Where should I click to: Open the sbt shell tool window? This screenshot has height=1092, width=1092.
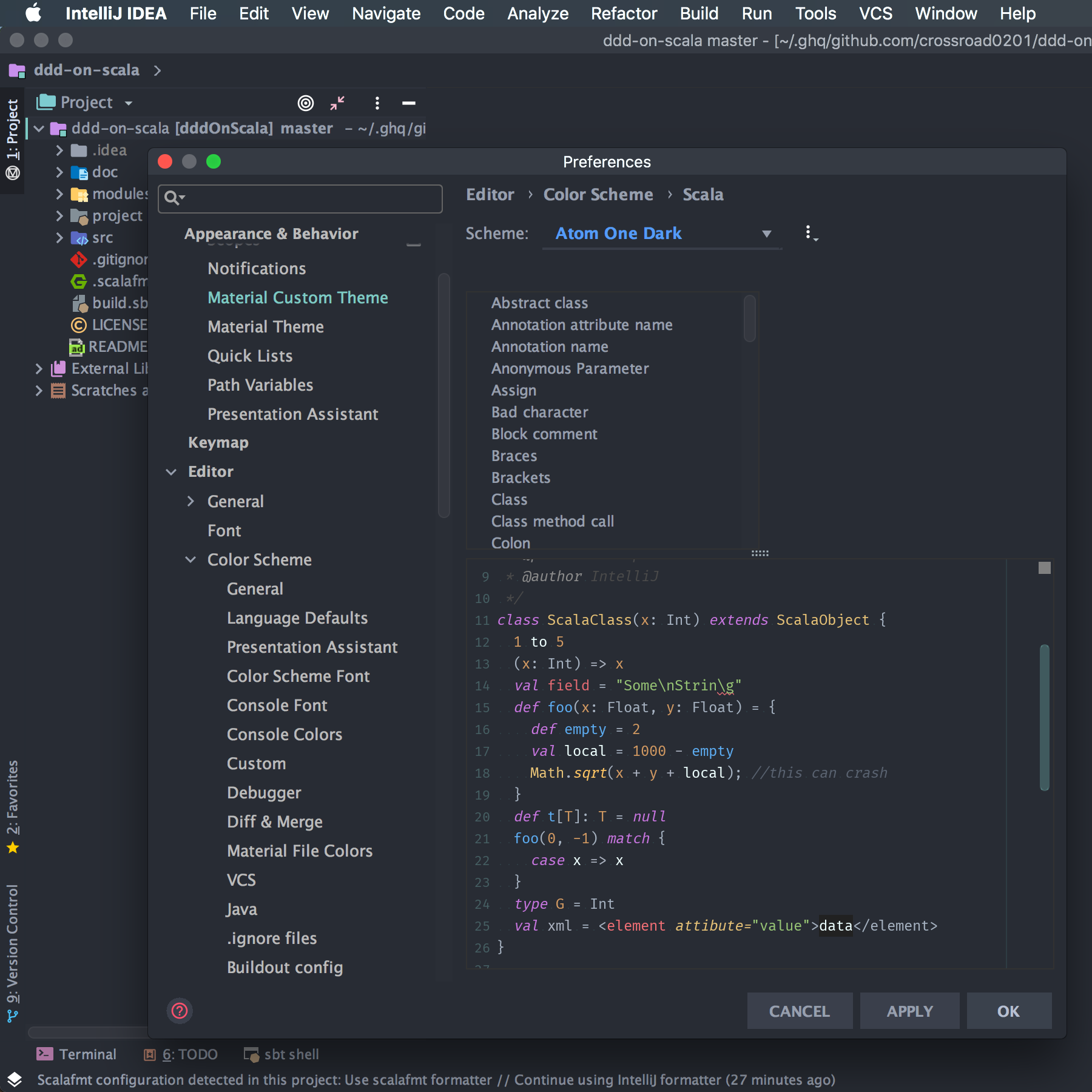281,1054
